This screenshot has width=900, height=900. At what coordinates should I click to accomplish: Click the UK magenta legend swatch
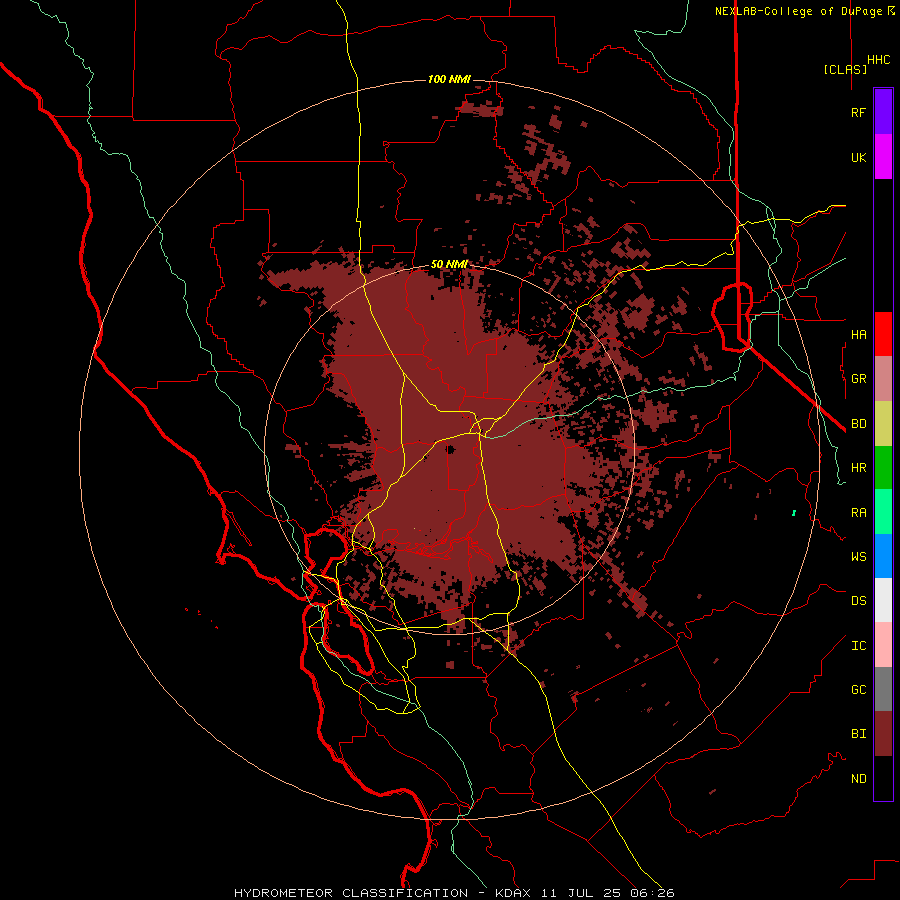click(883, 157)
